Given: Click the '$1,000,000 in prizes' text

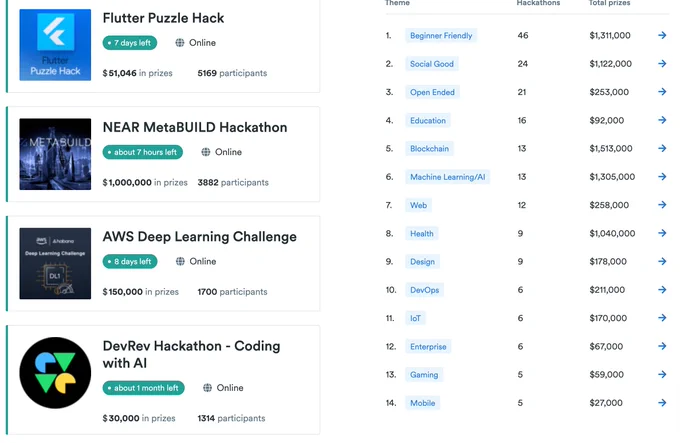Looking at the screenshot, I should coord(145,182).
